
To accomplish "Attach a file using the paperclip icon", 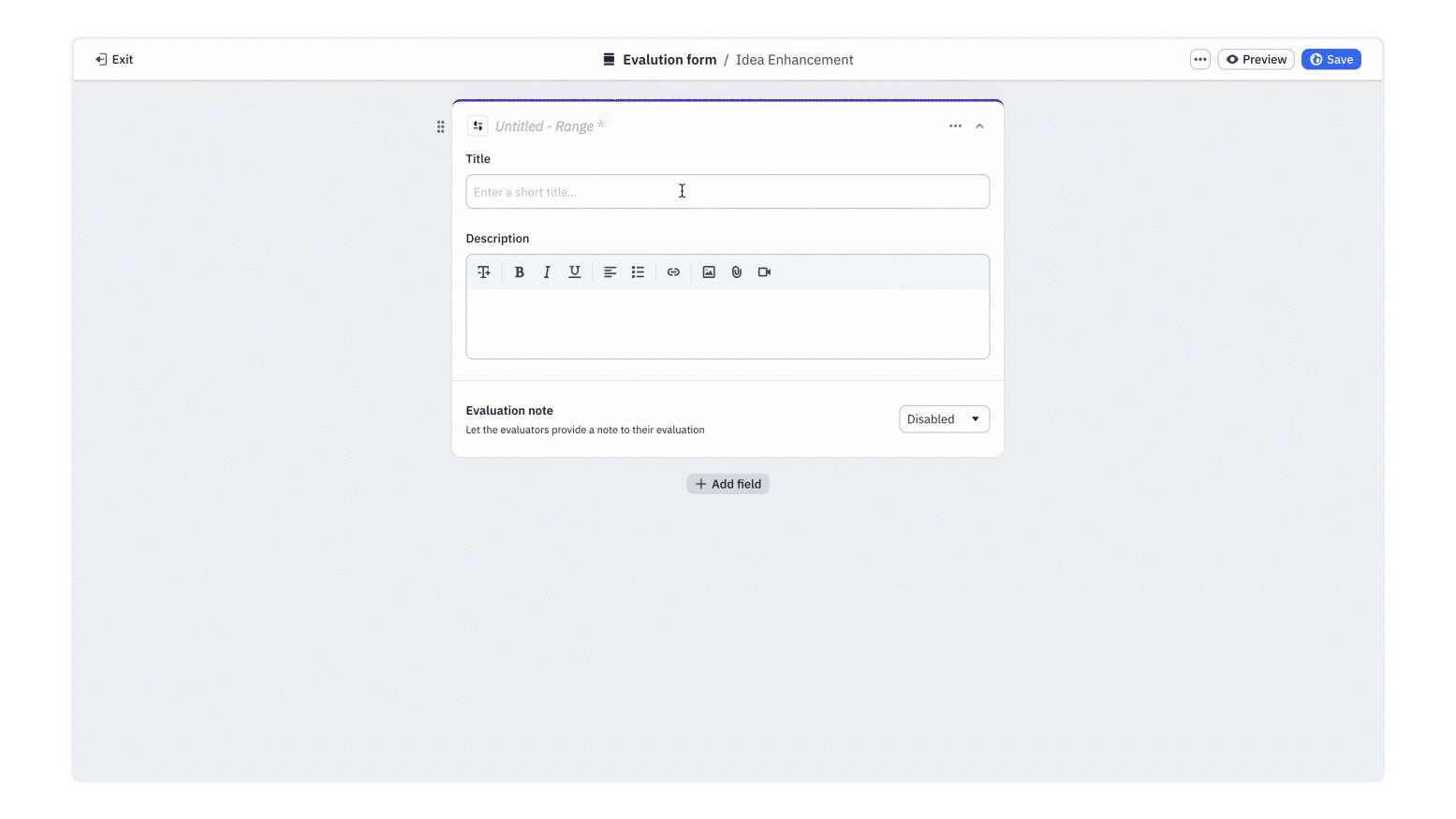I will click(x=737, y=271).
